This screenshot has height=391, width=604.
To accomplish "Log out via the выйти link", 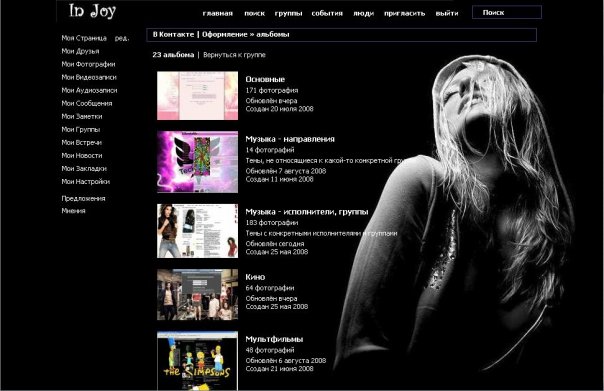I will click(447, 13).
